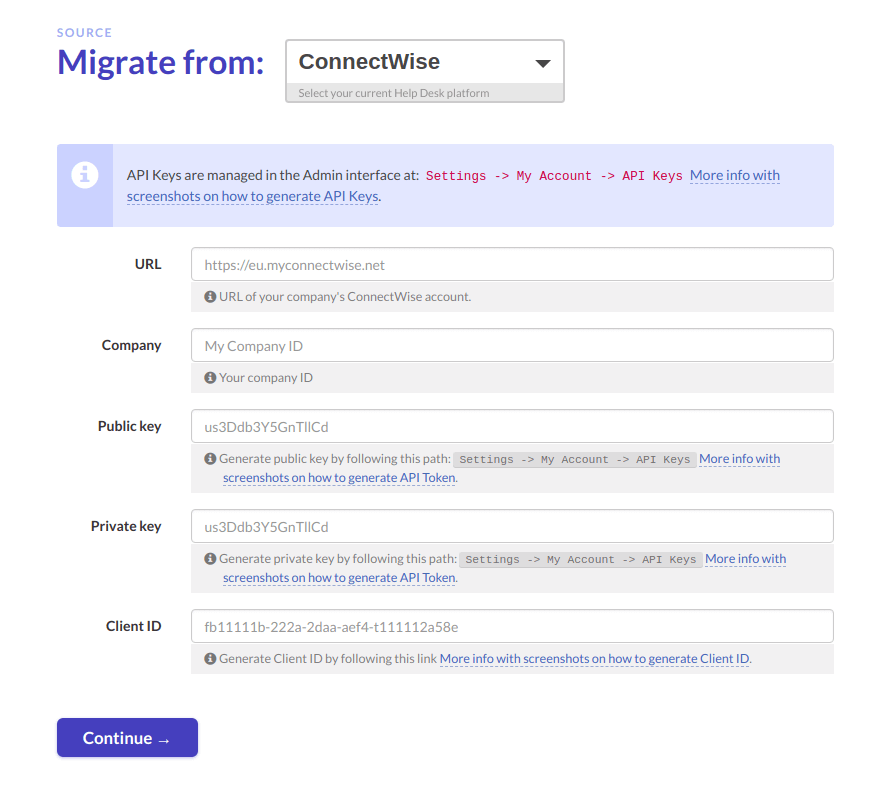Click info icon beside private key hint
889x799 pixels.
pyautogui.click(x=210, y=559)
